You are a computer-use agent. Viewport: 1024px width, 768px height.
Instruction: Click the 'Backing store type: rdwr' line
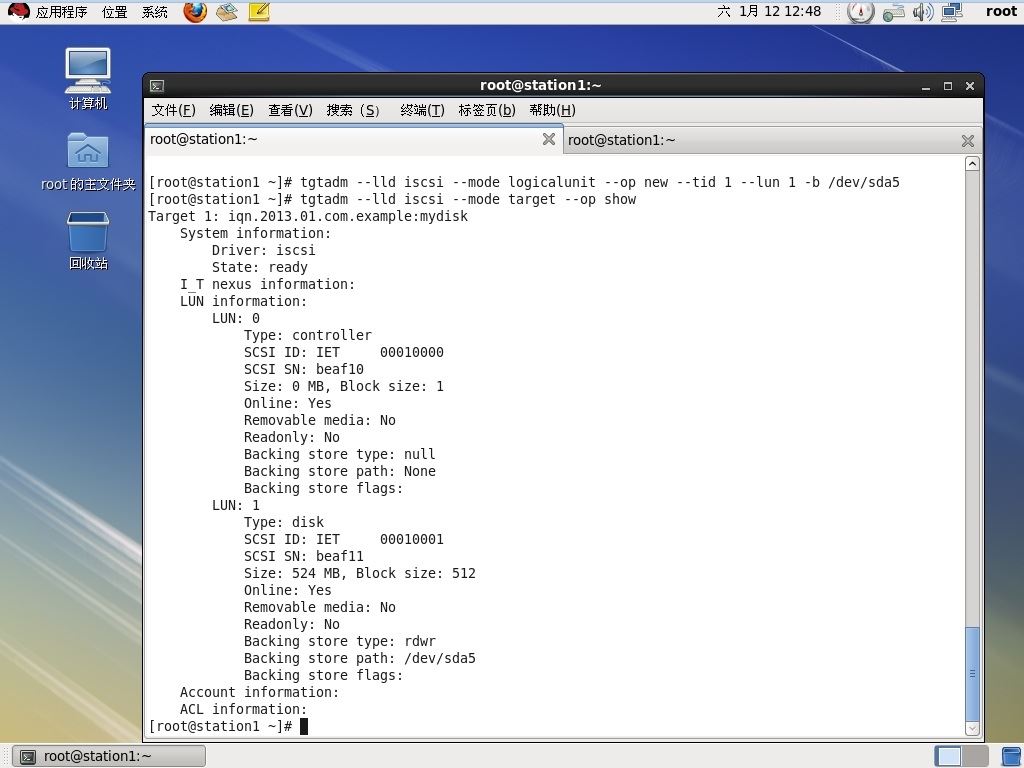coord(340,641)
